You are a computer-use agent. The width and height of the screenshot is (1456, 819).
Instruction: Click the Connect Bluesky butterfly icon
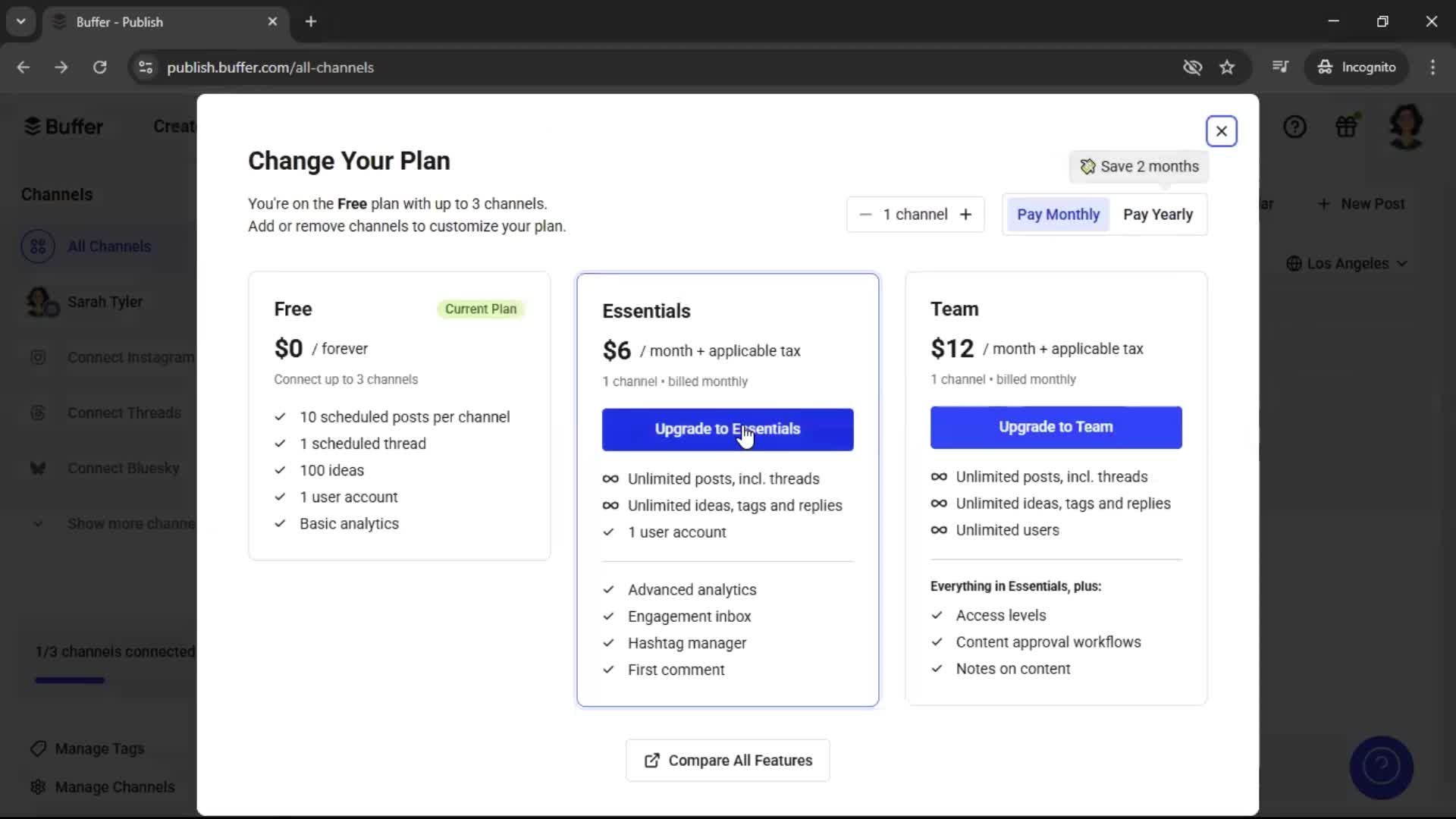[x=38, y=468]
